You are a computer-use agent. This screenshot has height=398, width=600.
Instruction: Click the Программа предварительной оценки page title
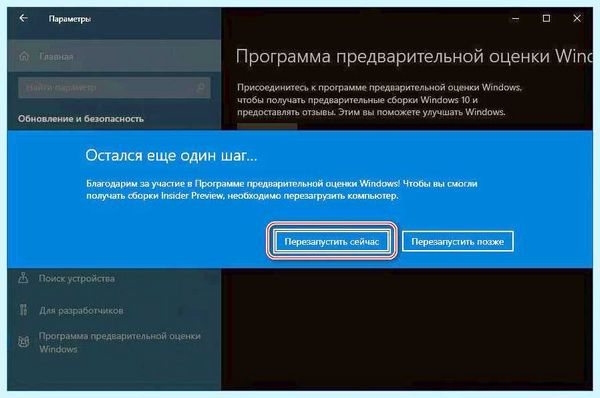pos(414,57)
